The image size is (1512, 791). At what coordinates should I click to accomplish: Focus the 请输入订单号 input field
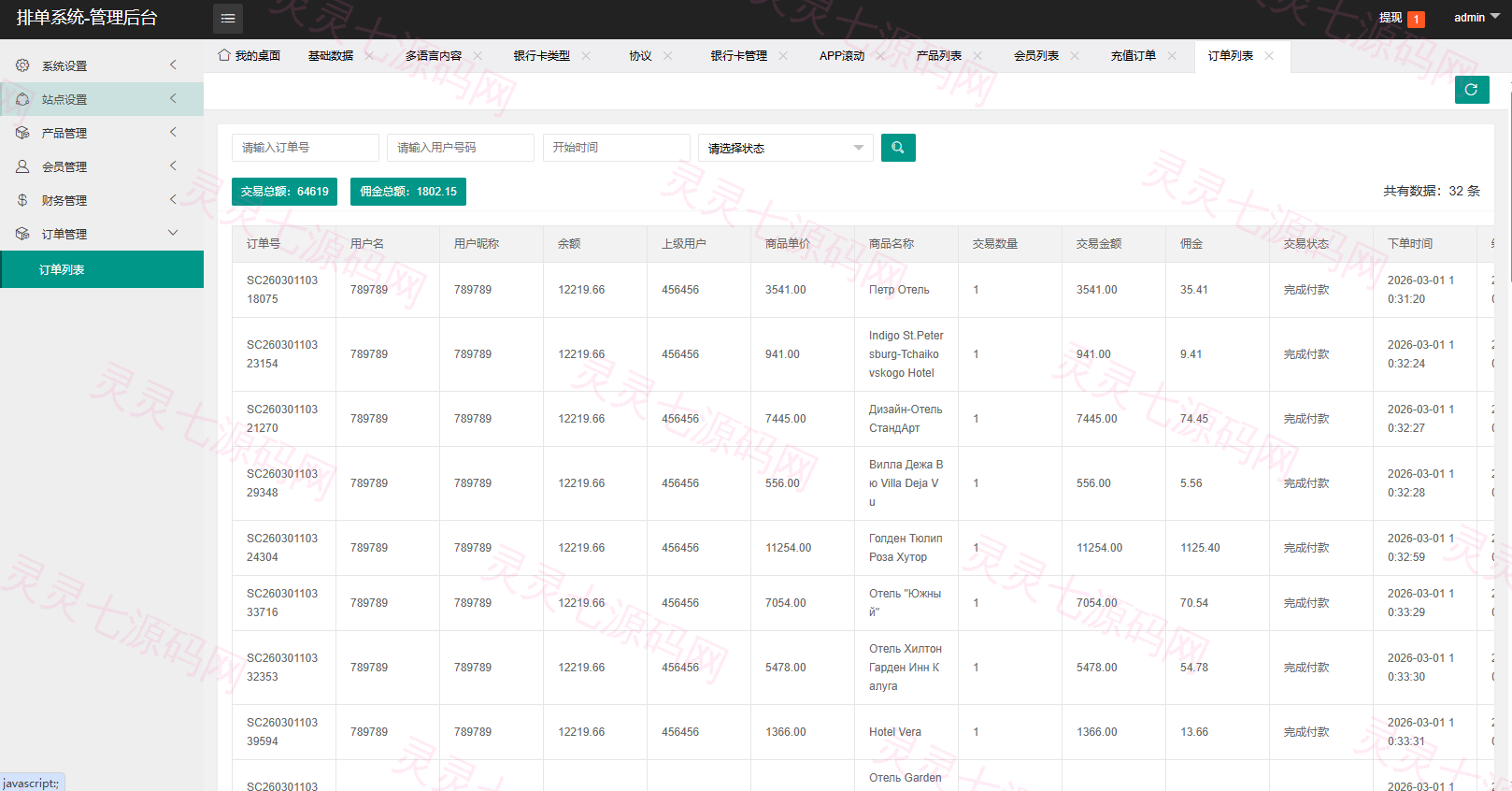pos(306,148)
